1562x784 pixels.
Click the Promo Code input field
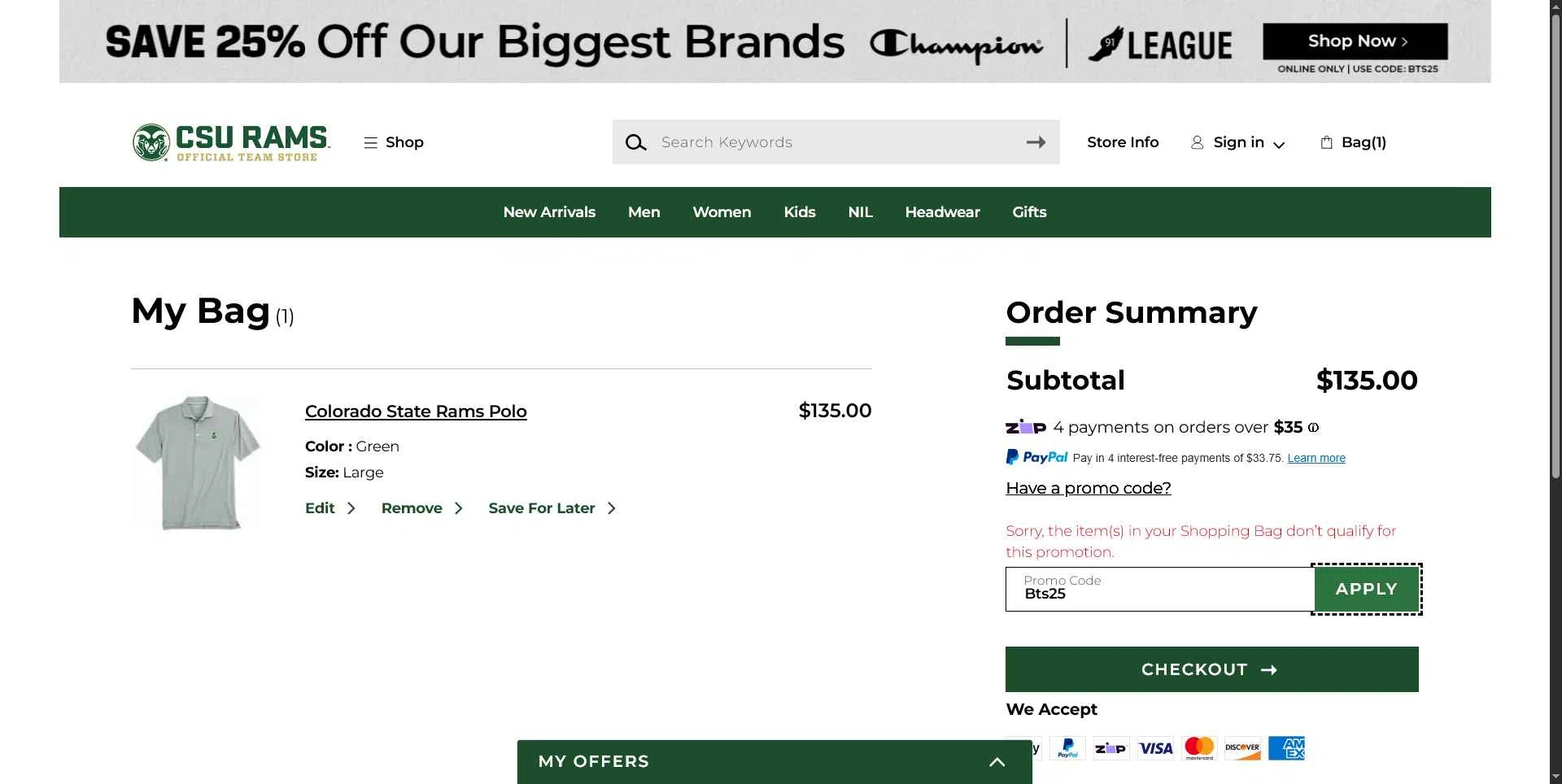point(1160,590)
